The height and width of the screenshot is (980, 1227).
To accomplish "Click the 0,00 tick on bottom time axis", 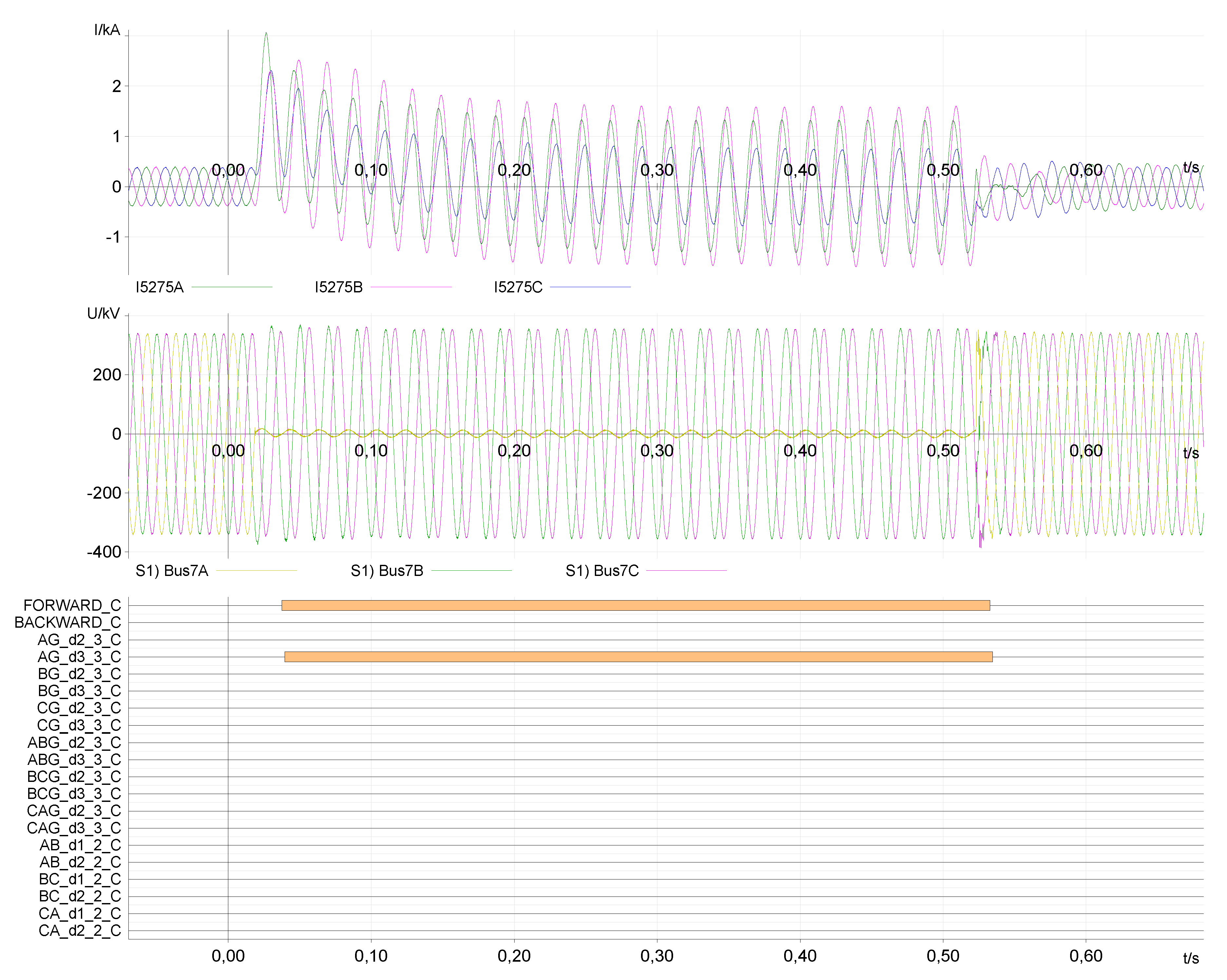I will [228, 956].
